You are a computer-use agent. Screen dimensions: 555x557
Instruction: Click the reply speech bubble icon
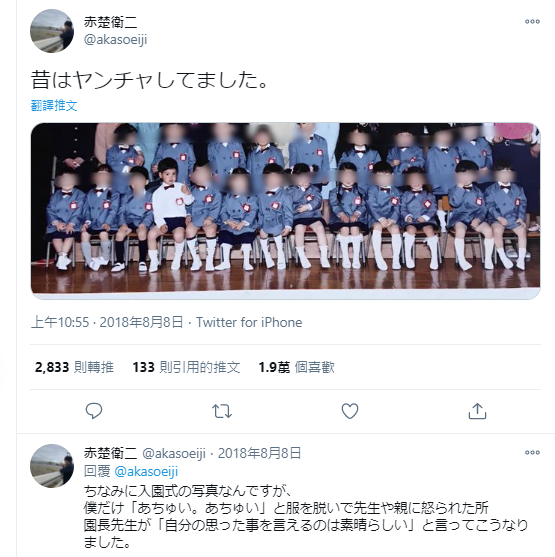coord(94,411)
